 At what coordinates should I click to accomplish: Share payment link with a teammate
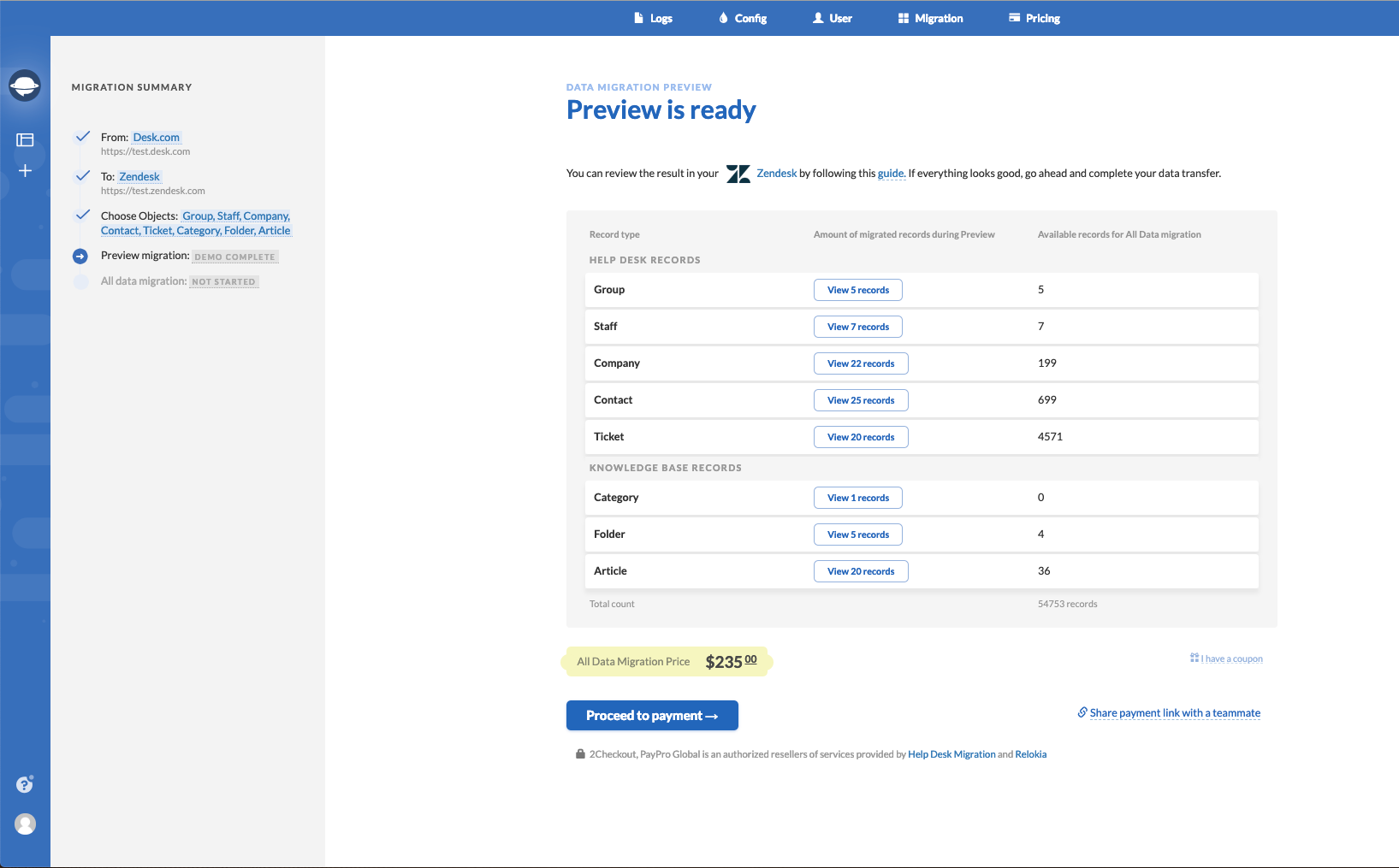[x=1175, y=713]
